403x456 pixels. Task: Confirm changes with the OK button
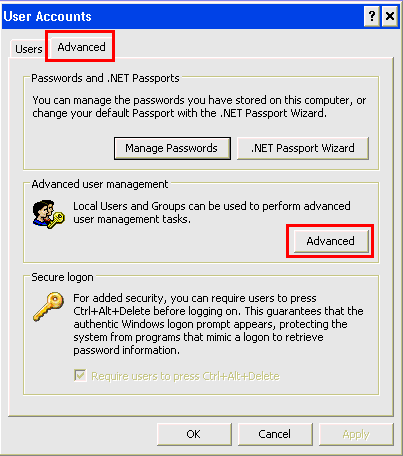point(194,434)
